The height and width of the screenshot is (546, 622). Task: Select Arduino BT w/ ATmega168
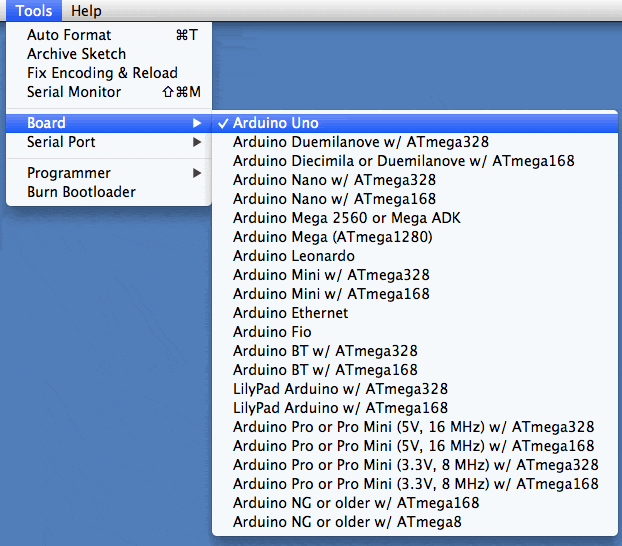415,370
